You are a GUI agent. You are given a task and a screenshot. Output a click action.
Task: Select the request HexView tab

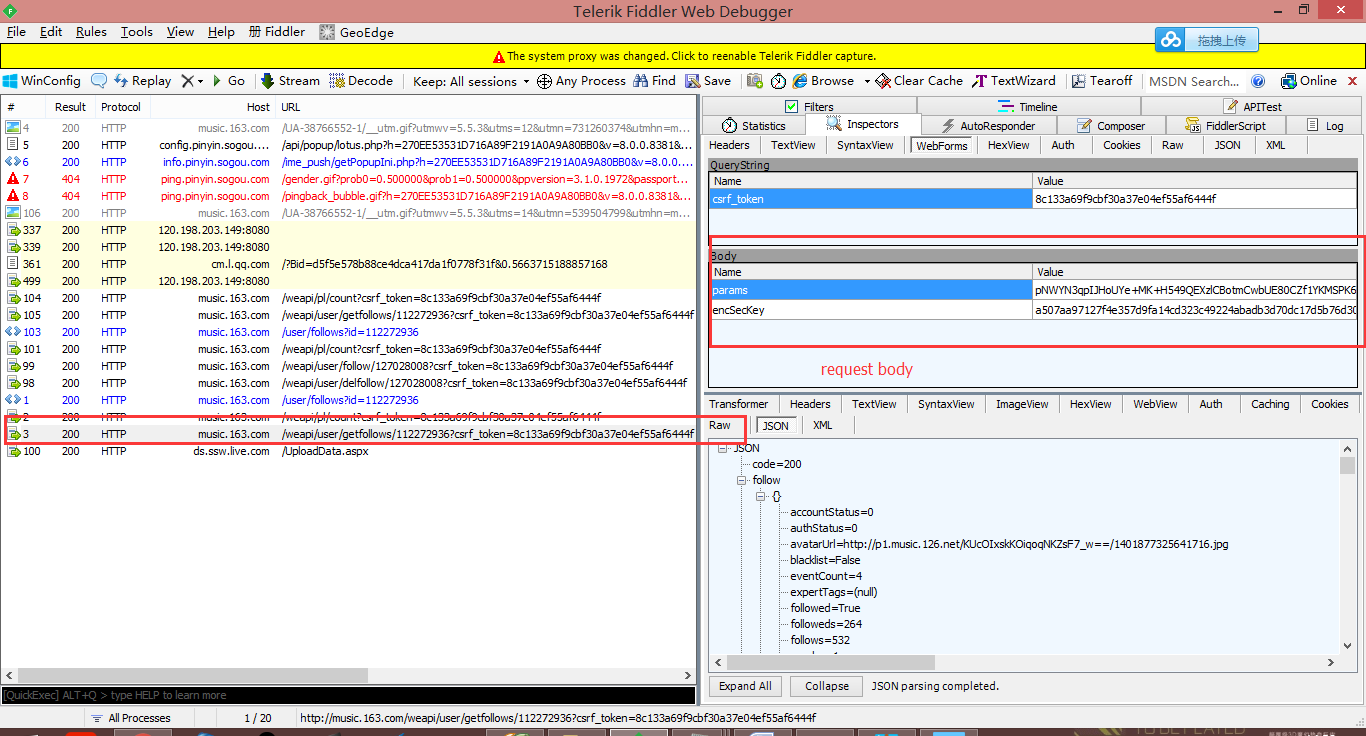tap(1008, 145)
